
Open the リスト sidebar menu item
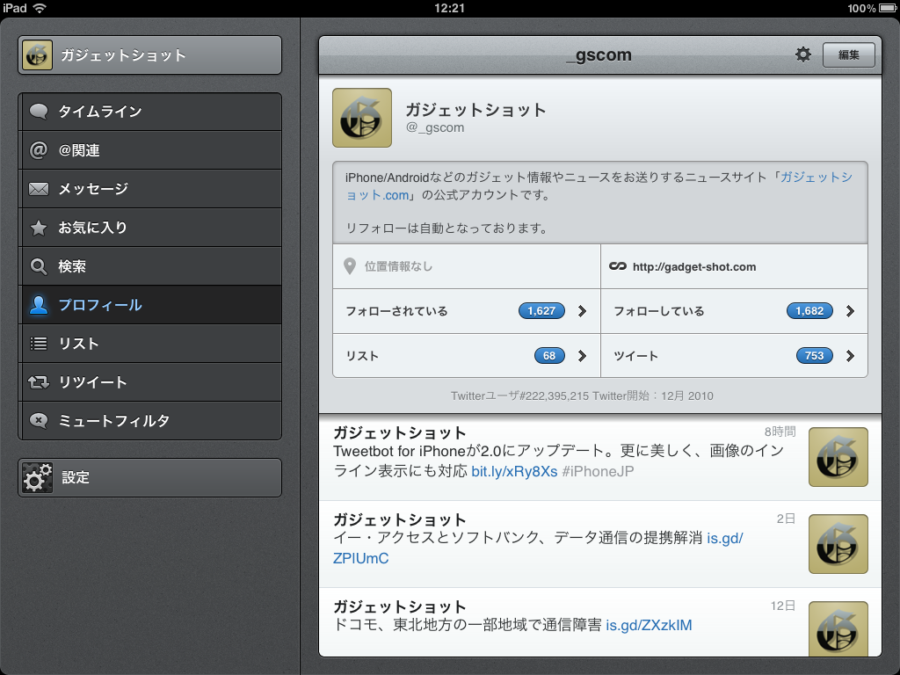click(x=150, y=343)
